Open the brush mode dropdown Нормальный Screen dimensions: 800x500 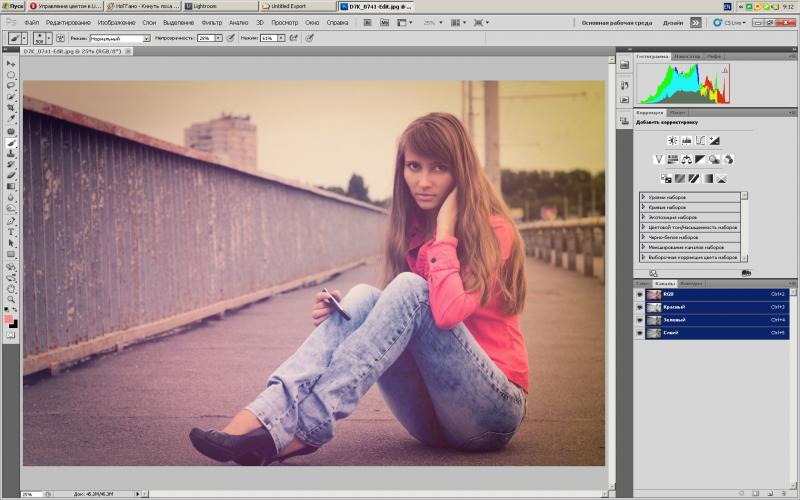click(120, 38)
